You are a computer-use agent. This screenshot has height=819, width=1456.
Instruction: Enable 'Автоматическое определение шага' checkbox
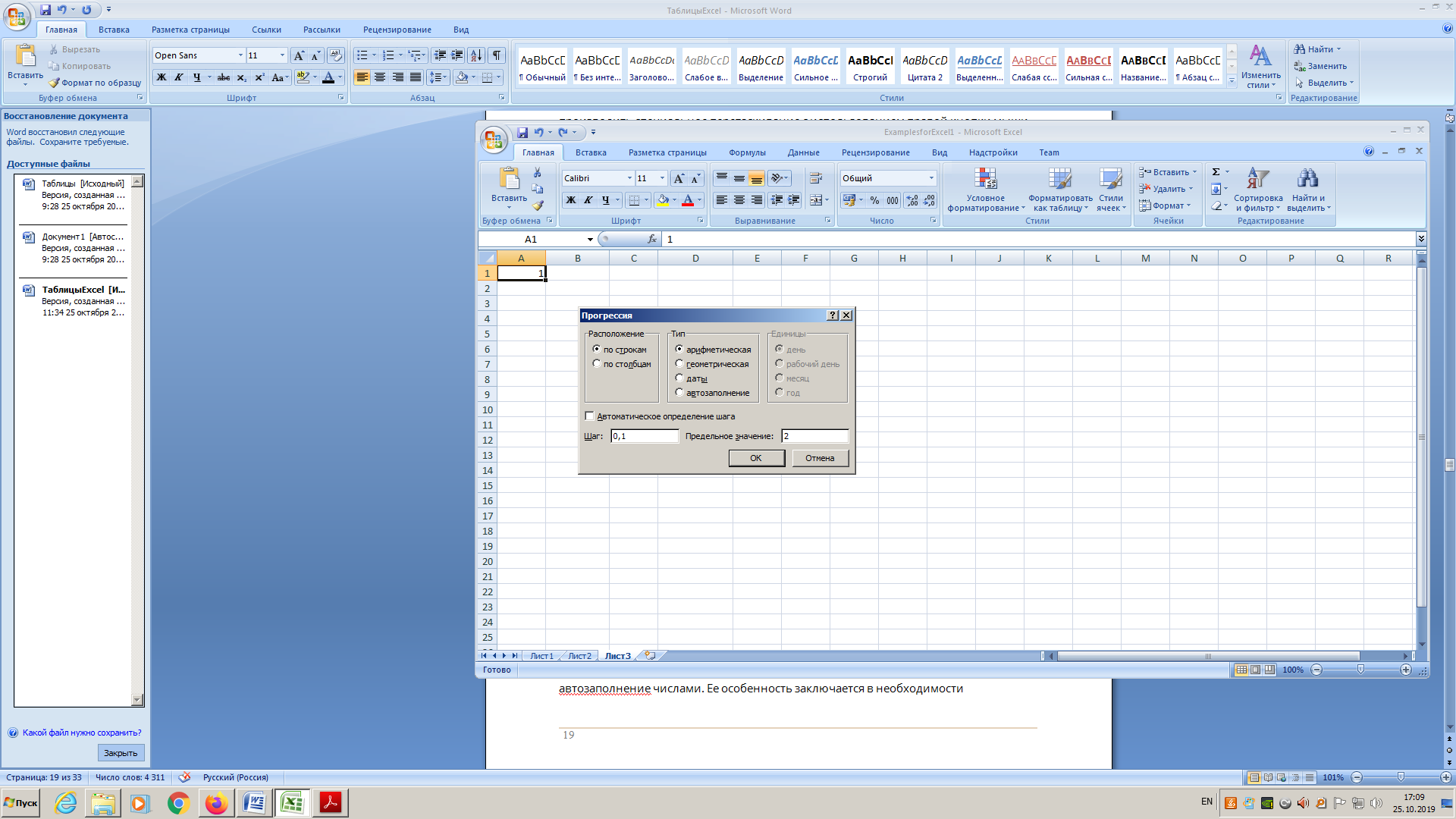(590, 416)
